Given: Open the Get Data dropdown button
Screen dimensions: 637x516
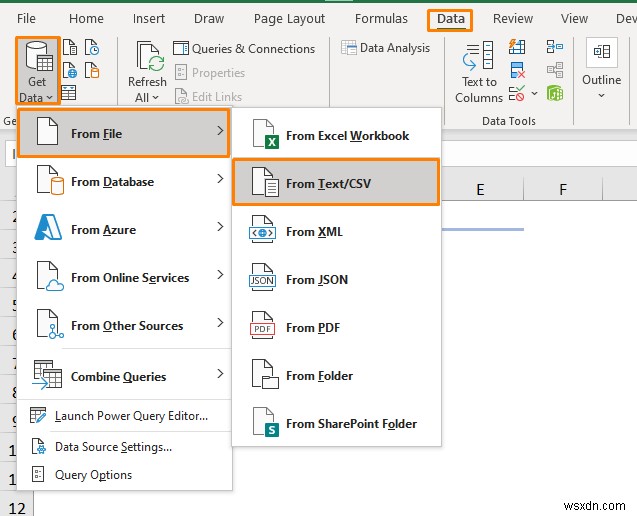Looking at the screenshot, I should point(37,71).
